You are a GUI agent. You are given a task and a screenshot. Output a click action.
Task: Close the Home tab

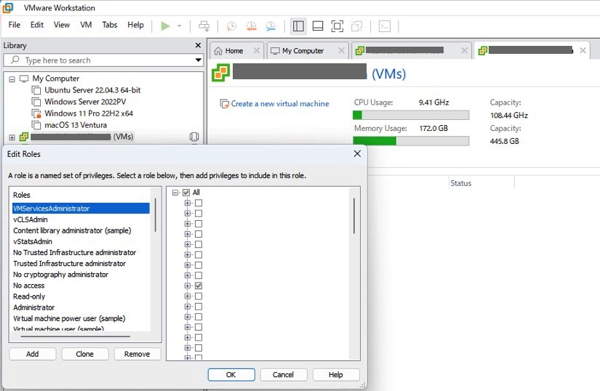[256, 51]
